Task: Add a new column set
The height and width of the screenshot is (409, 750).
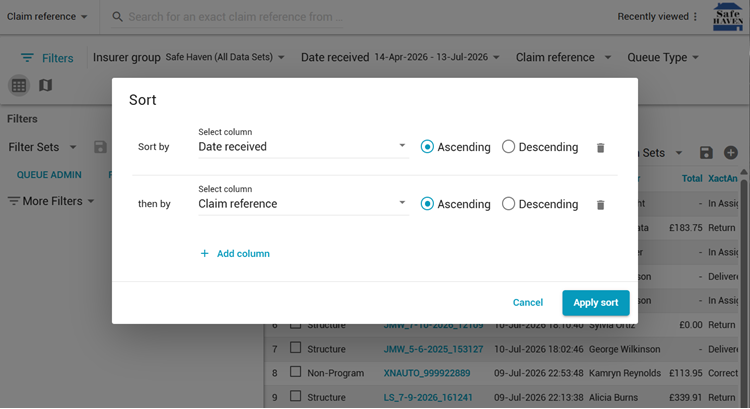Action: tap(730, 153)
